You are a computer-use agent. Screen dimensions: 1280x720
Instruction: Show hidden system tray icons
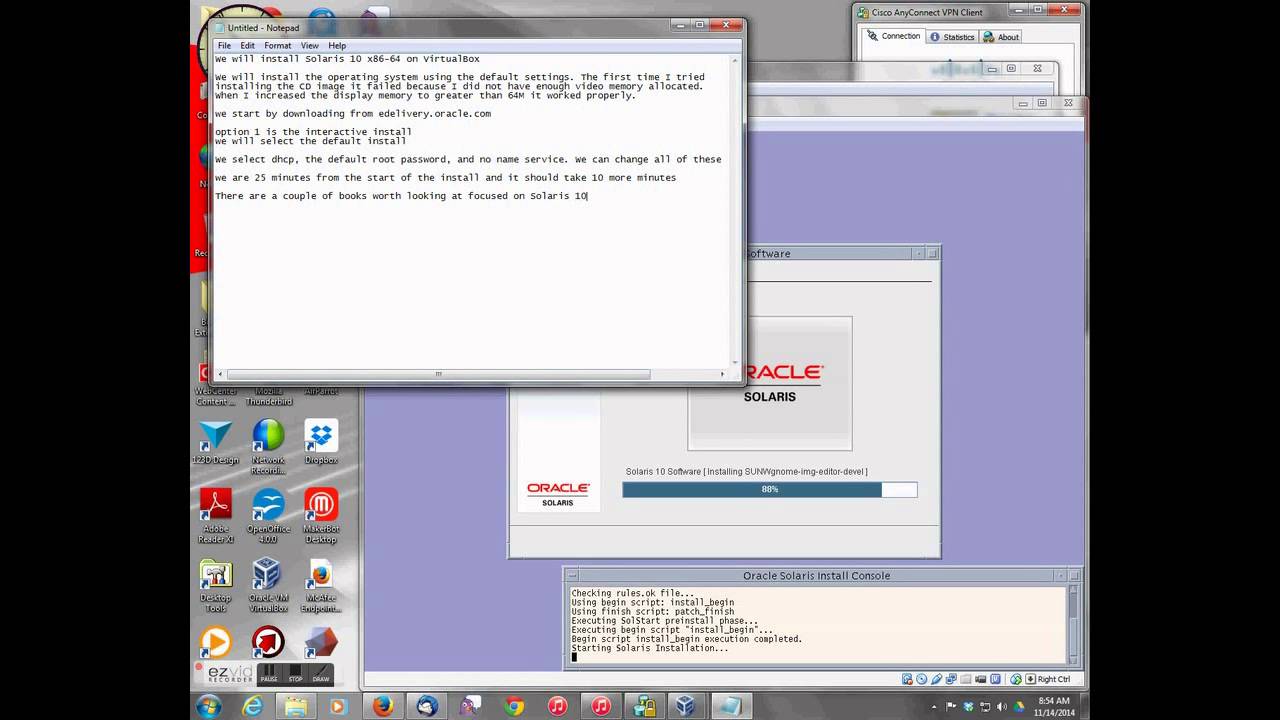point(934,707)
